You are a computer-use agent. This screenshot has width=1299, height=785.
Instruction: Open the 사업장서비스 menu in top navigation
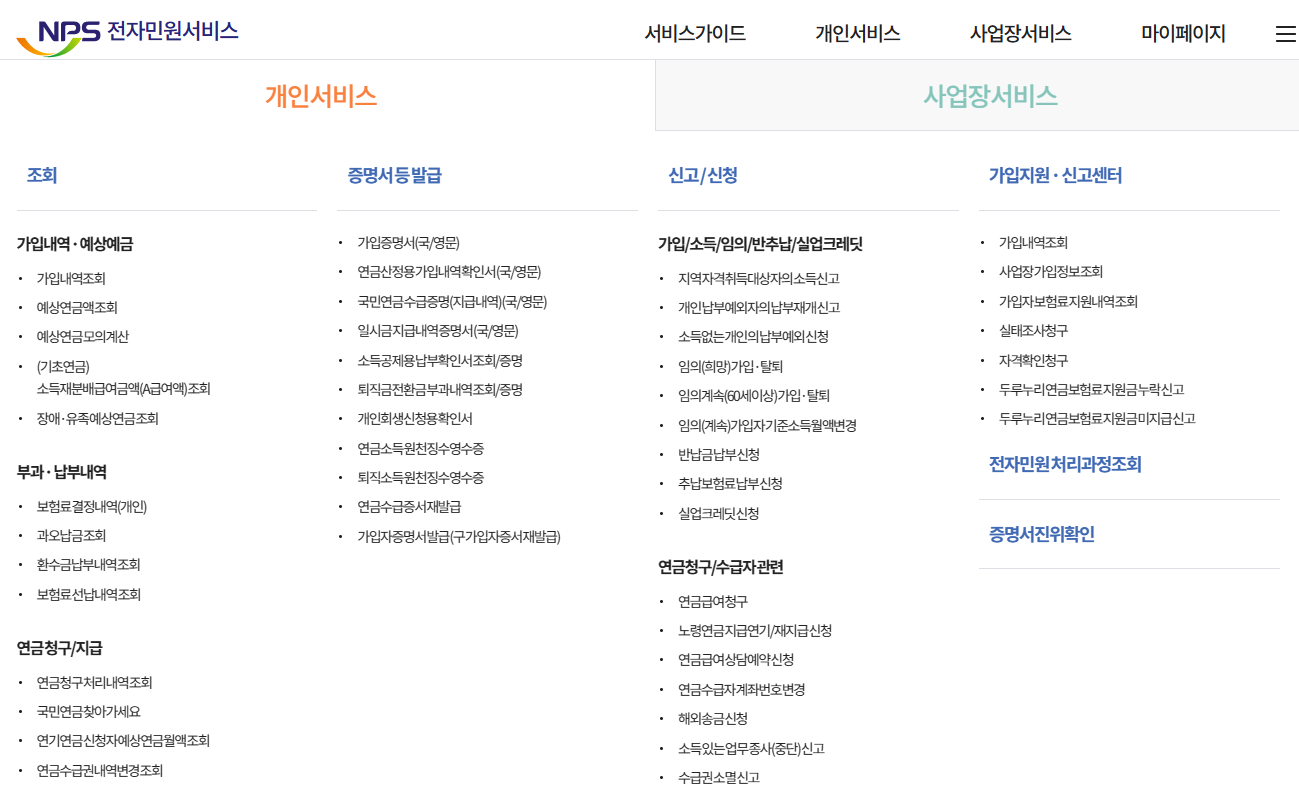pos(1020,33)
